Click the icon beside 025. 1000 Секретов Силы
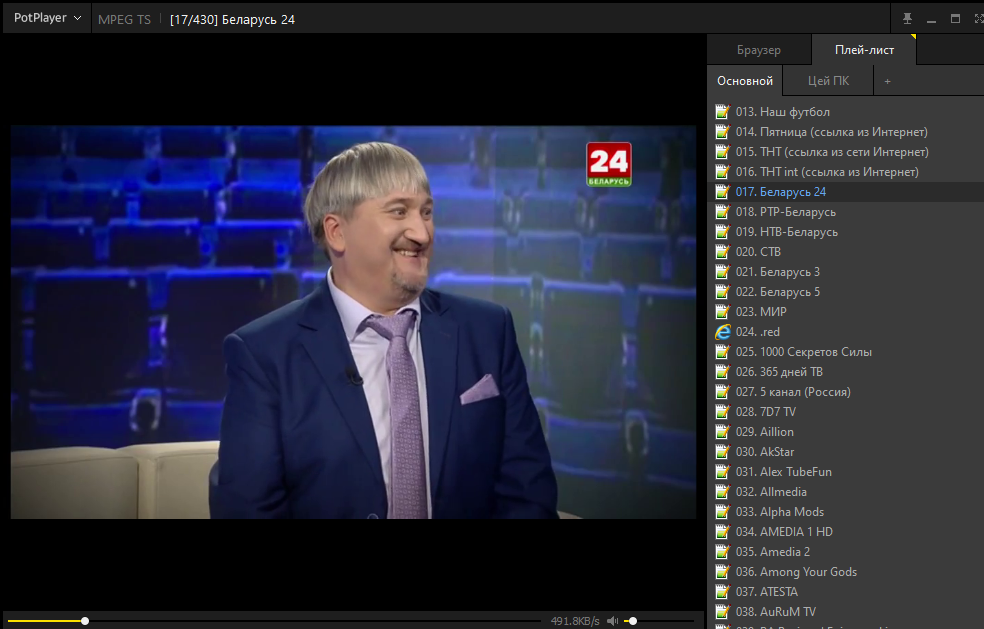Viewport: 984px width, 629px height. pyautogui.click(x=723, y=352)
